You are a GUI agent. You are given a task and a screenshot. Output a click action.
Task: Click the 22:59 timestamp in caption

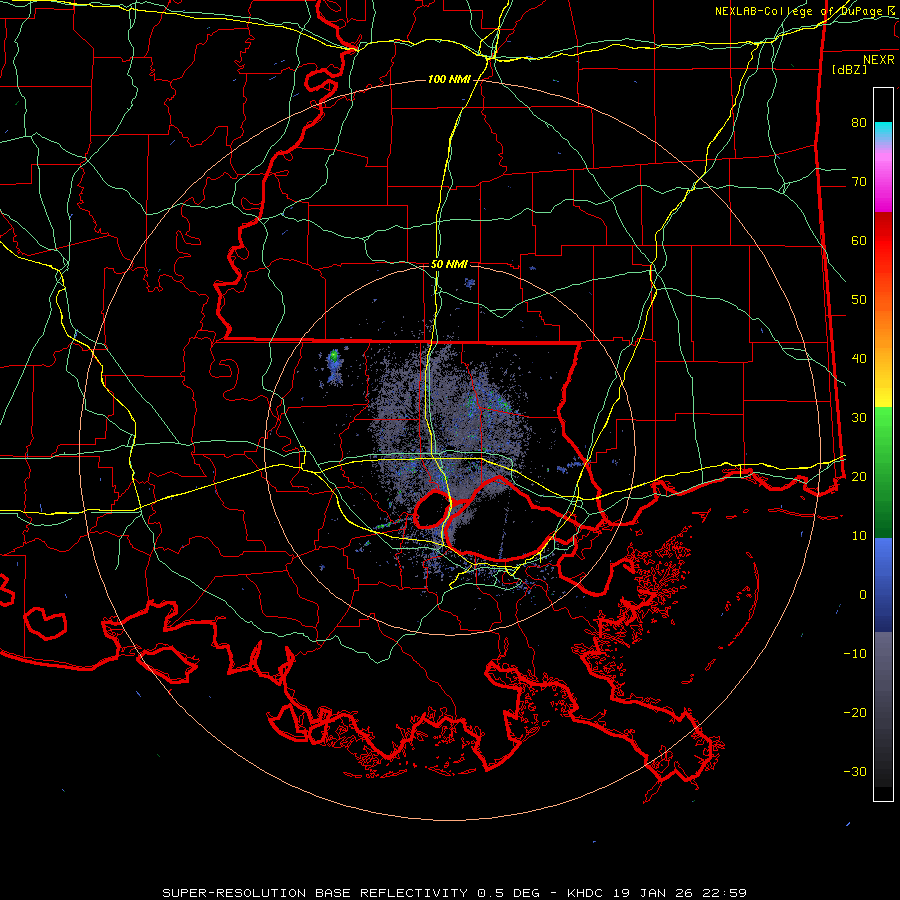pos(725,893)
